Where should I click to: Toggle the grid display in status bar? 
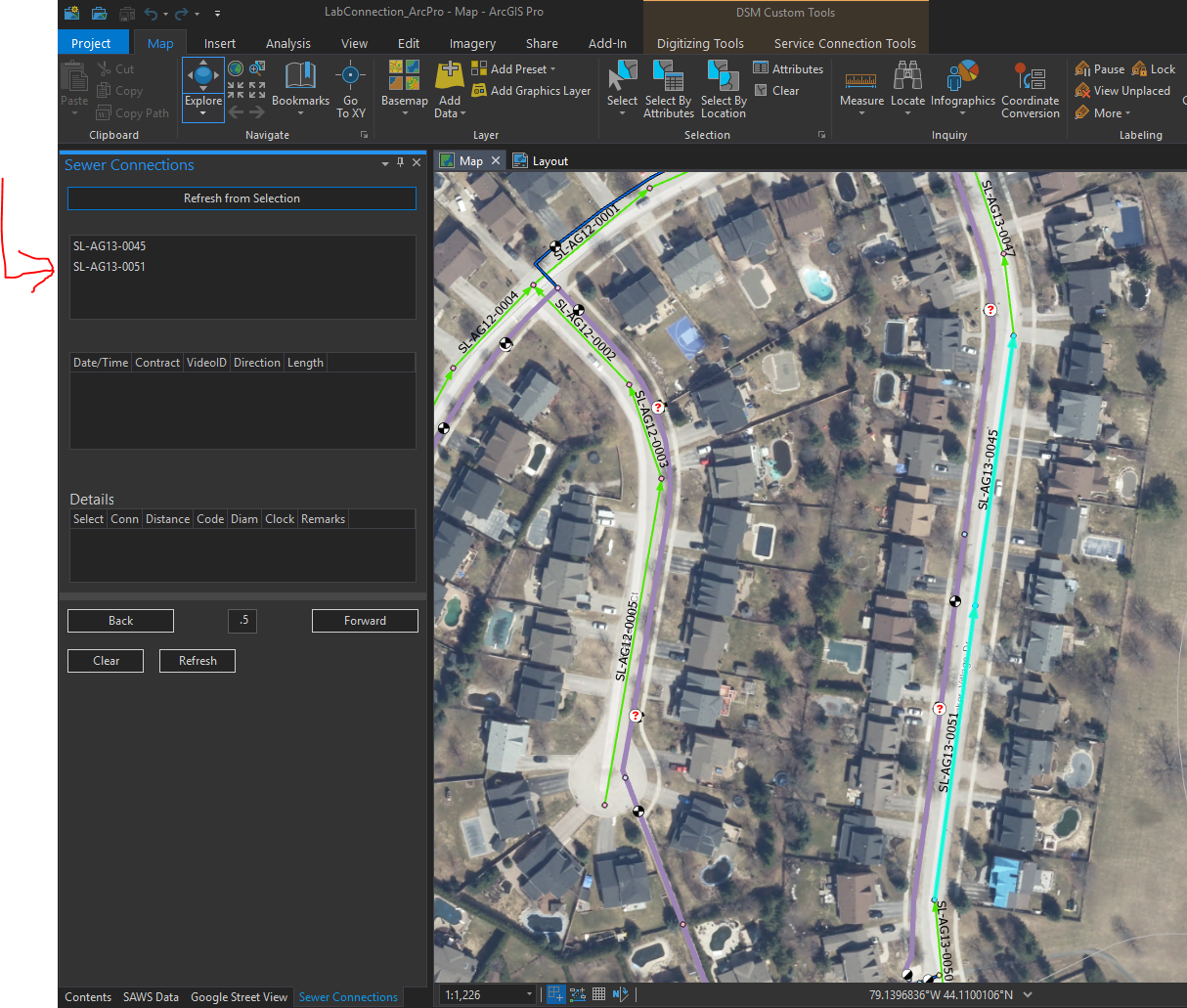coord(598,994)
